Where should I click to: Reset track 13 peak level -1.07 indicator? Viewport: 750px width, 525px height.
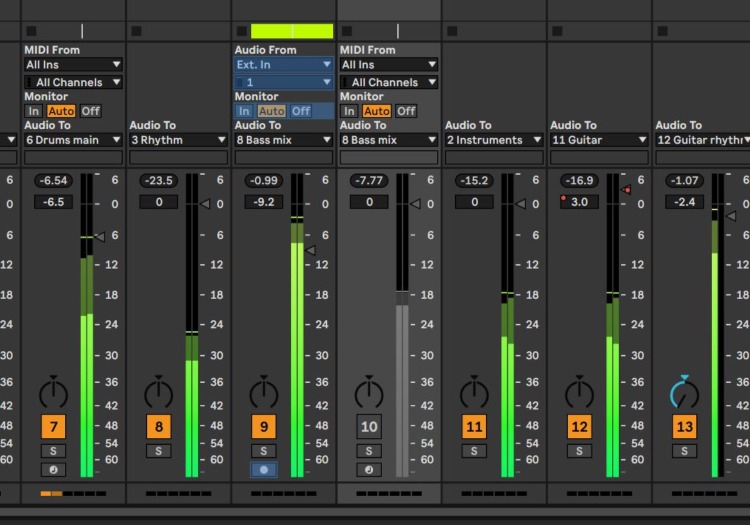(684, 181)
